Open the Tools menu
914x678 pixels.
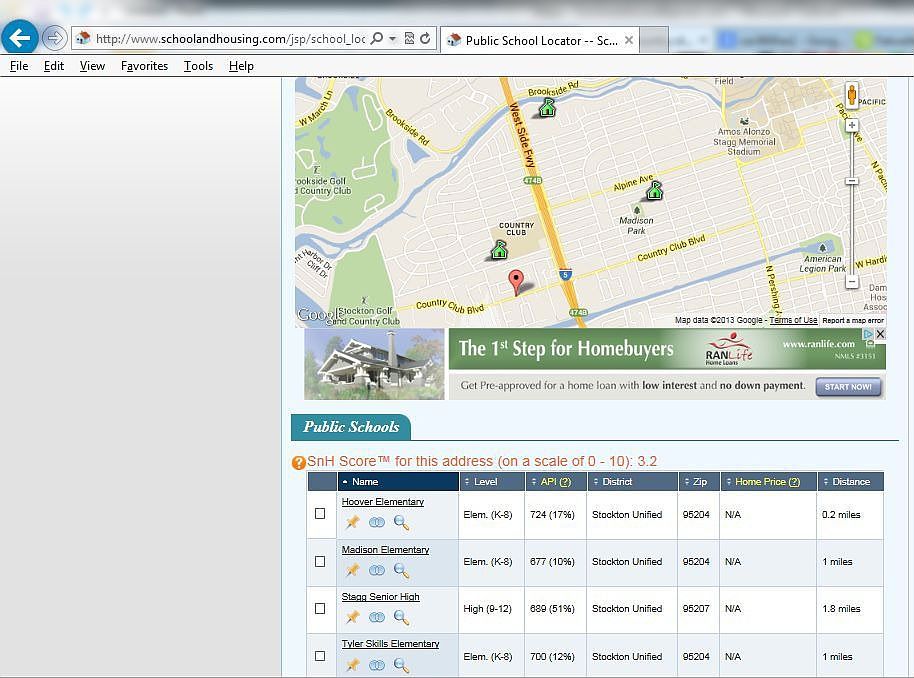198,66
